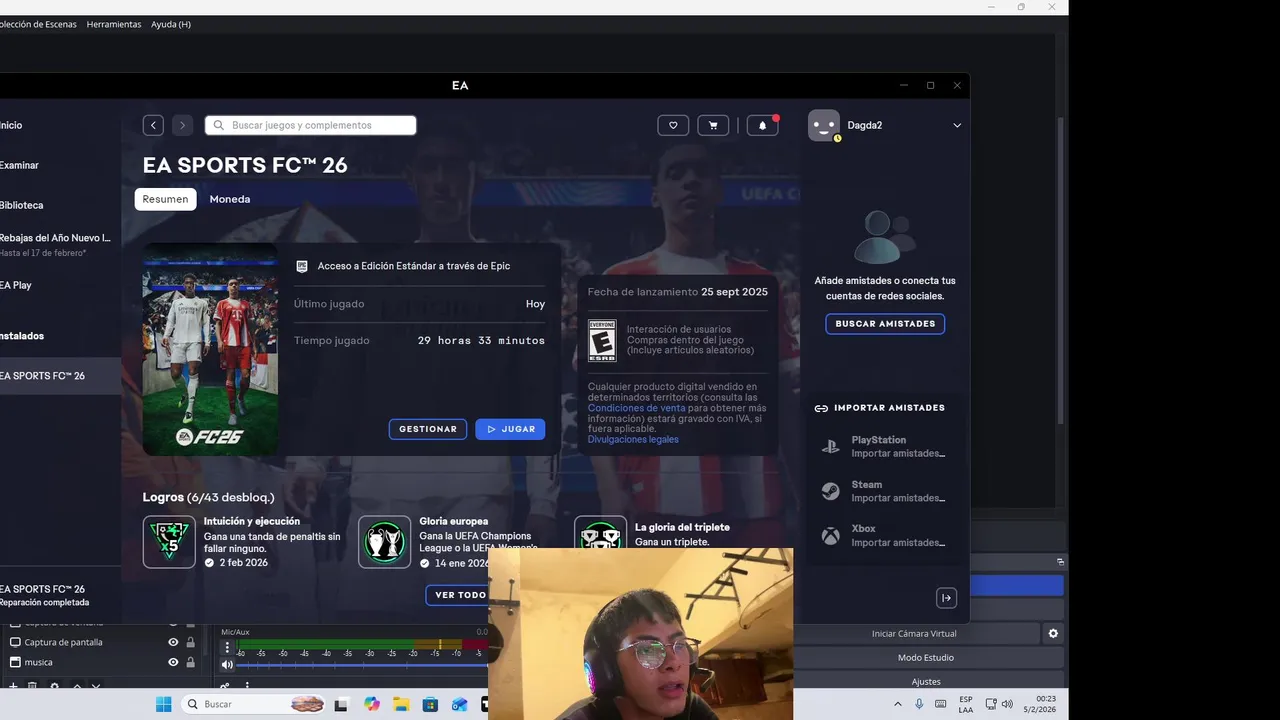Click Ajustes in OBS controls
The image size is (1280, 720).
click(926, 681)
